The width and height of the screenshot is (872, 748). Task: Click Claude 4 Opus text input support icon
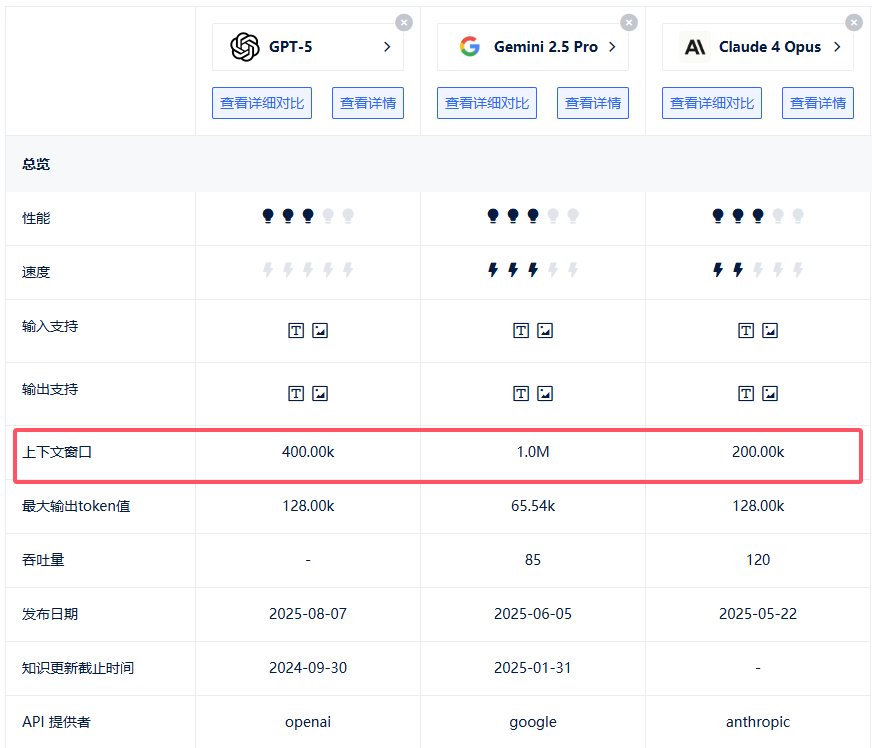(746, 331)
